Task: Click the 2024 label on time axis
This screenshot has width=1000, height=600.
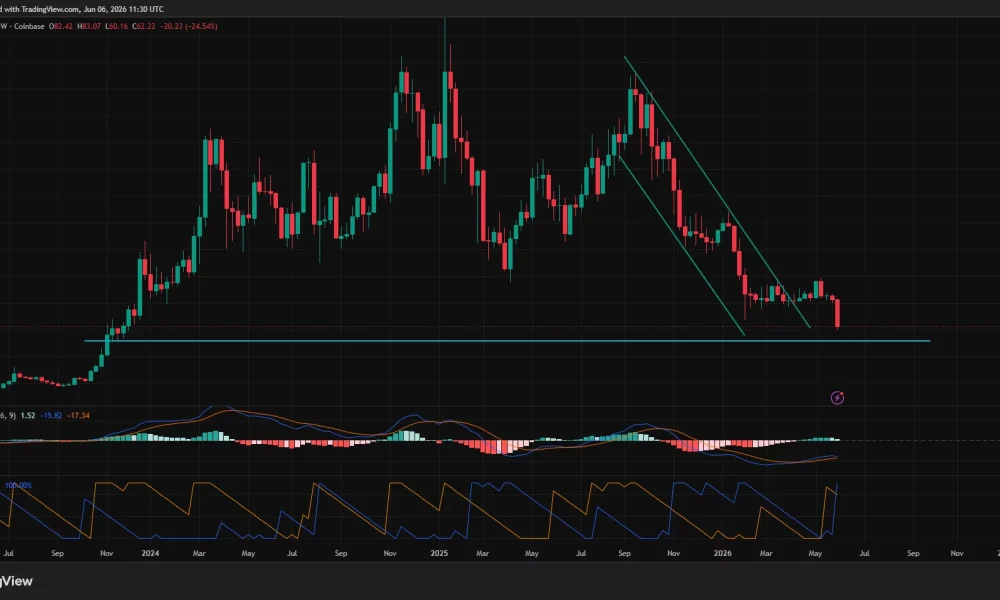Action: click(150, 553)
